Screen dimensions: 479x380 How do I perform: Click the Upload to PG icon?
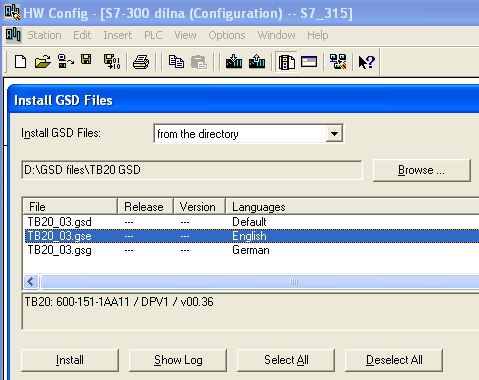257,62
